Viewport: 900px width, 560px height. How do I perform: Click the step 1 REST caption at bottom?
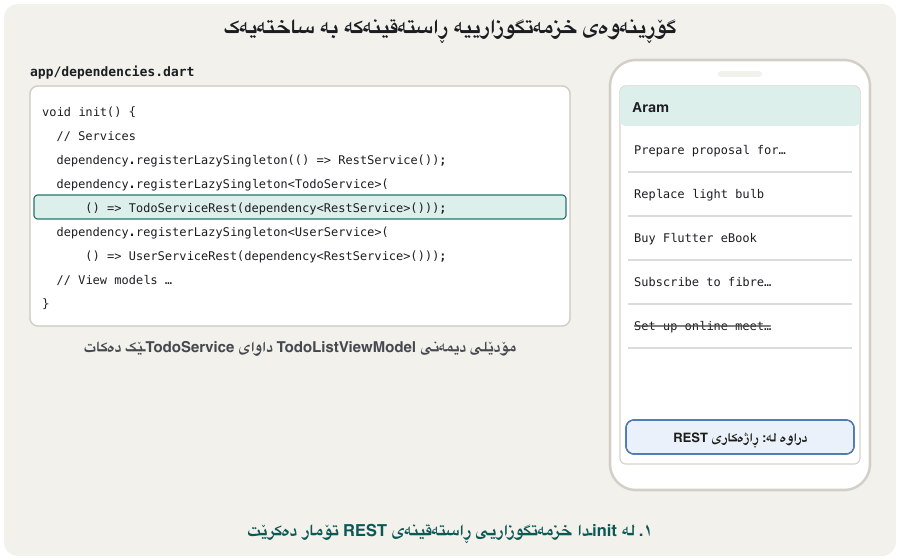tap(449, 530)
